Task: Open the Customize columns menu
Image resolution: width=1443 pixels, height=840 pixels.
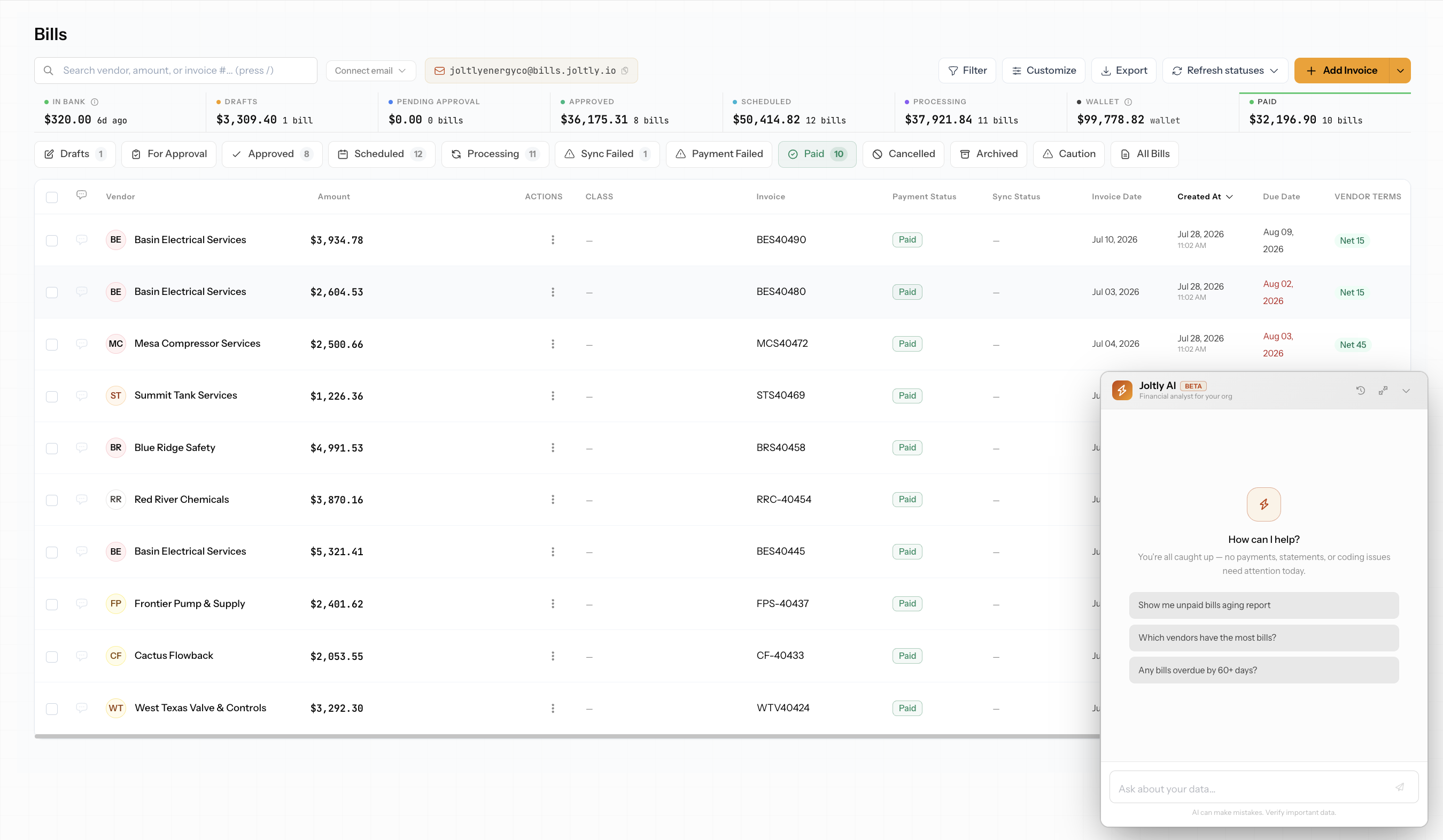Action: [1043, 71]
